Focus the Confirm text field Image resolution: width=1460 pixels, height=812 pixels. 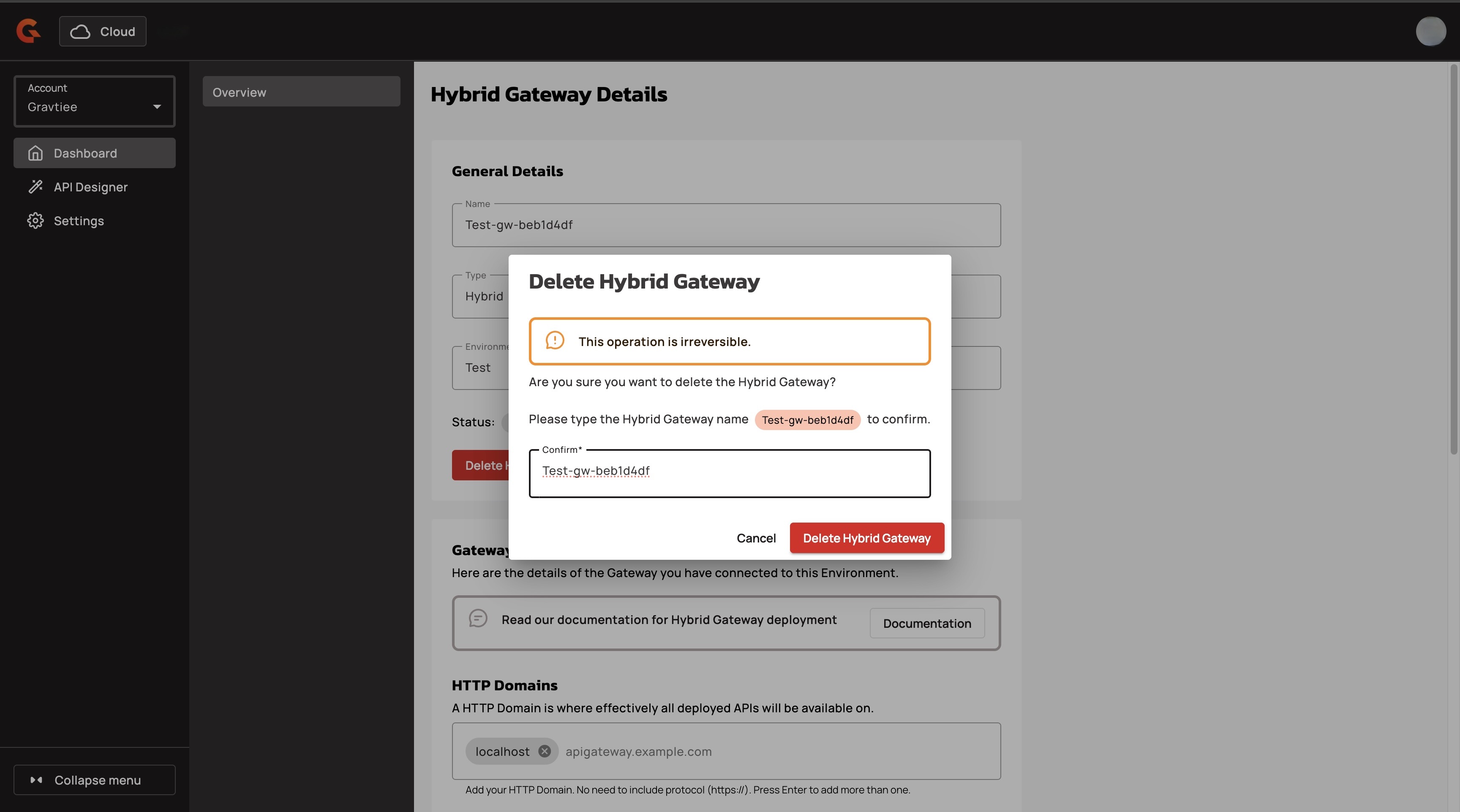click(729, 473)
